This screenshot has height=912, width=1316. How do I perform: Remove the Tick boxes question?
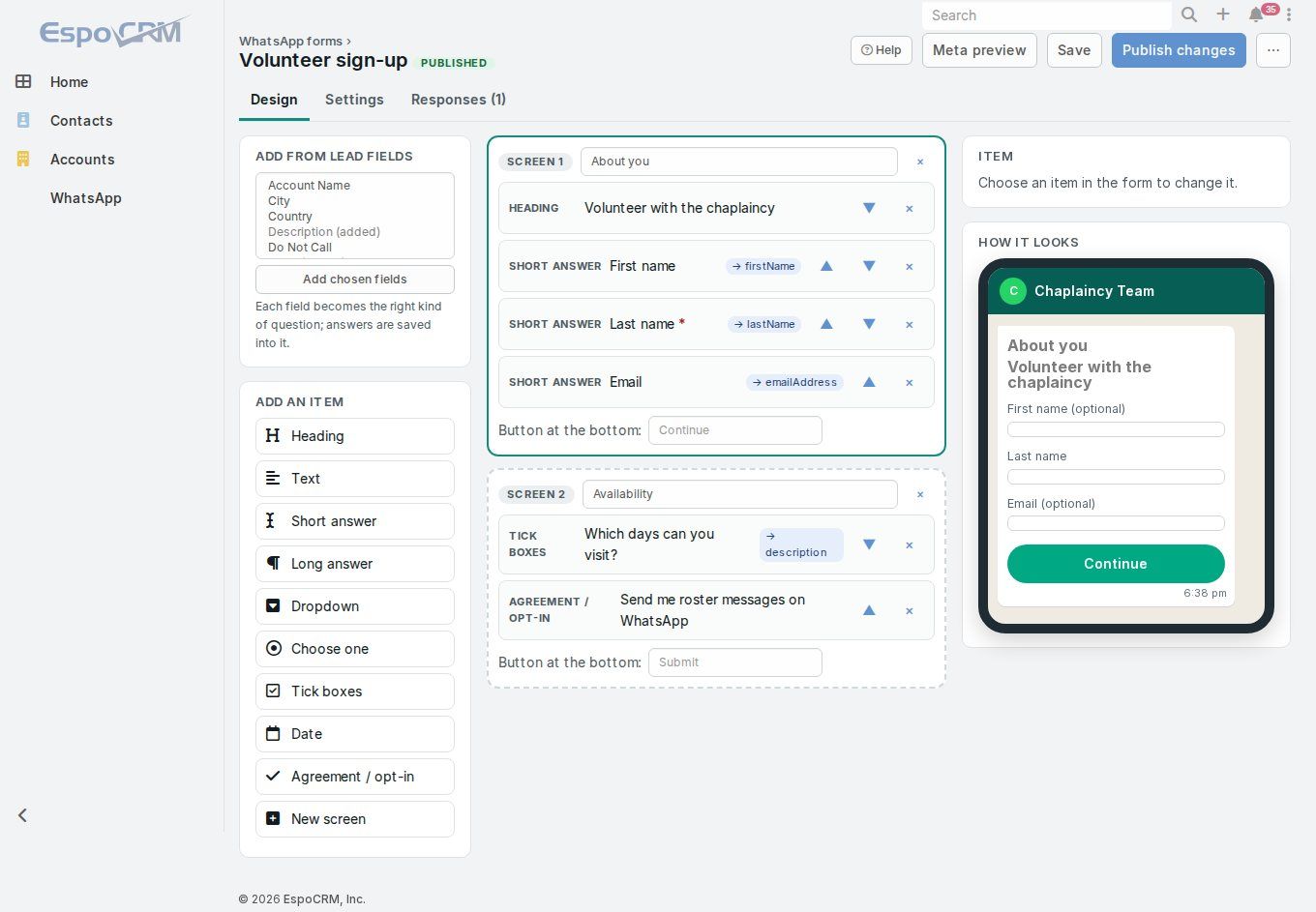(909, 545)
